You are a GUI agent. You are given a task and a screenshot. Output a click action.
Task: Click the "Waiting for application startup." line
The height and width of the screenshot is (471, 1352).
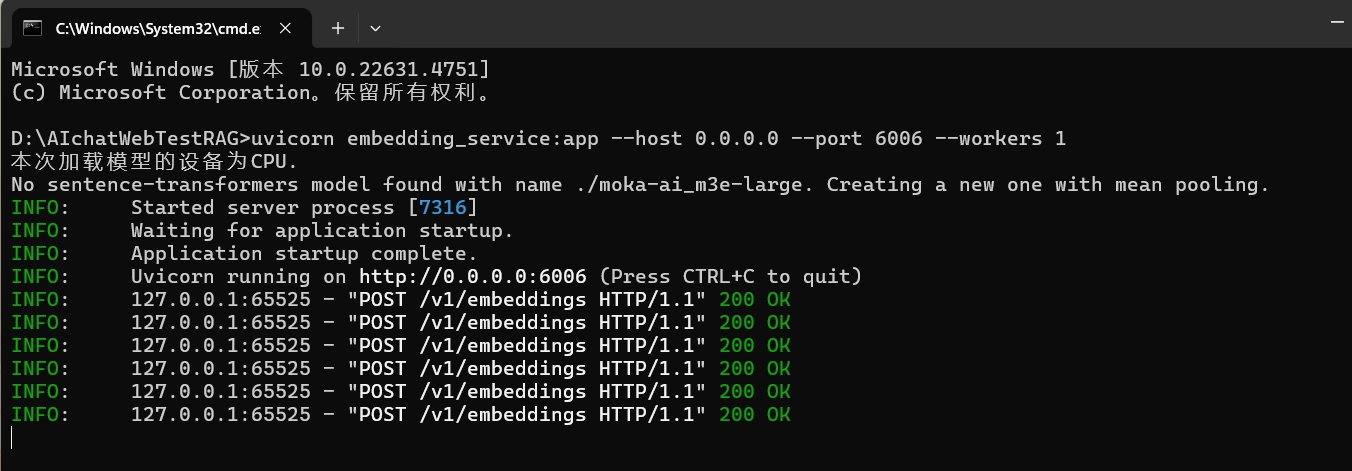click(x=322, y=230)
